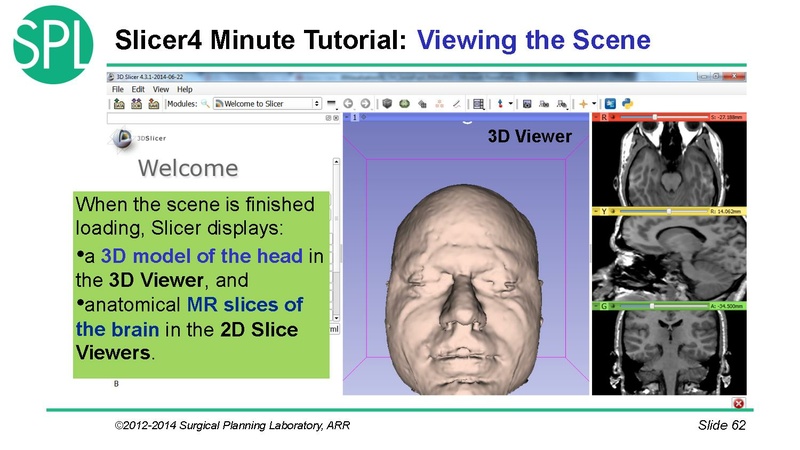Click the module panel vertical scrollbar up arrow
Viewport: 800px width, 450px height.
point(336,162)
